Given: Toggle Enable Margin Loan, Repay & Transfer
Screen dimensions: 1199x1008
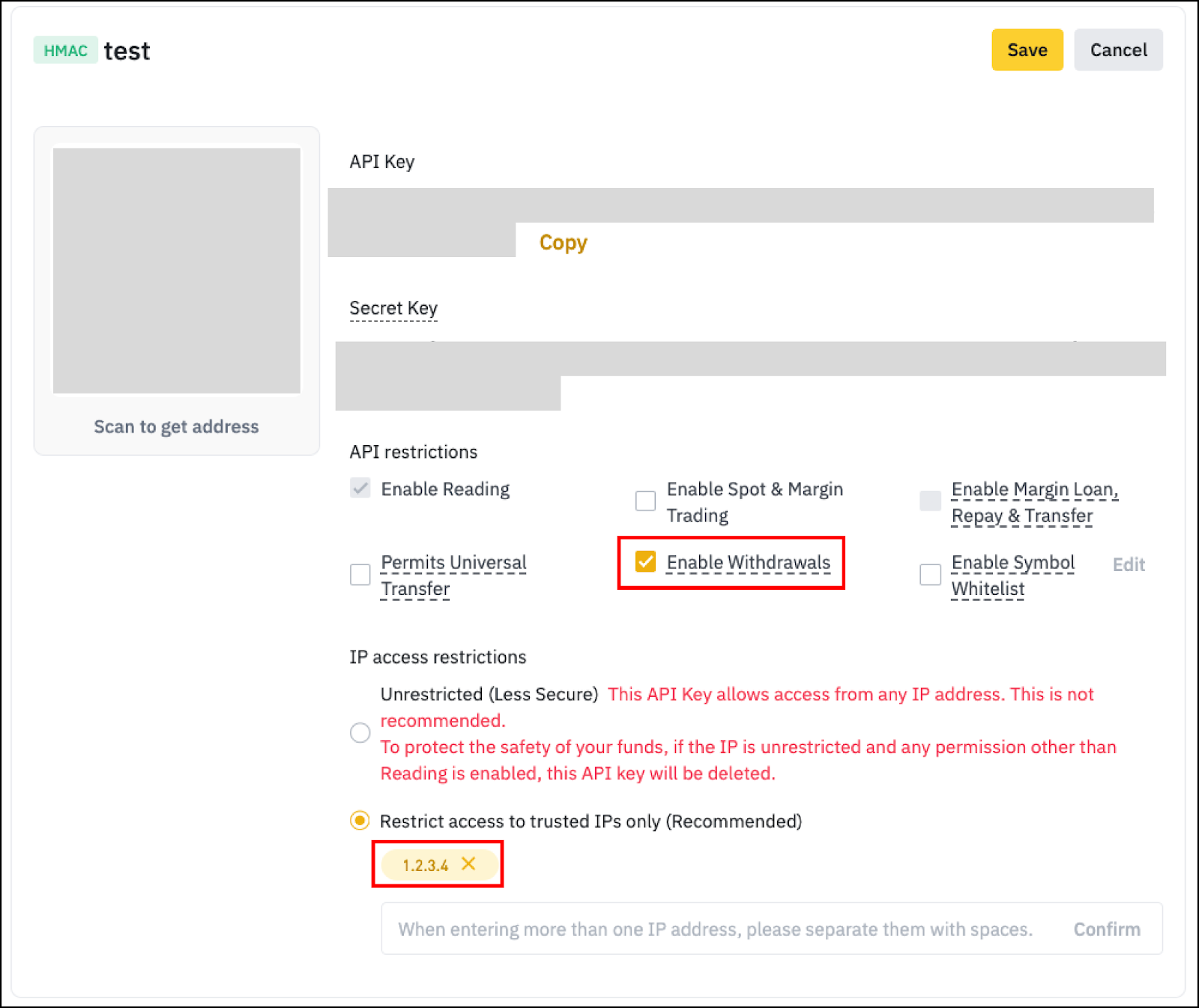Looking at the screenshot, I should click(x=930, y=501).
